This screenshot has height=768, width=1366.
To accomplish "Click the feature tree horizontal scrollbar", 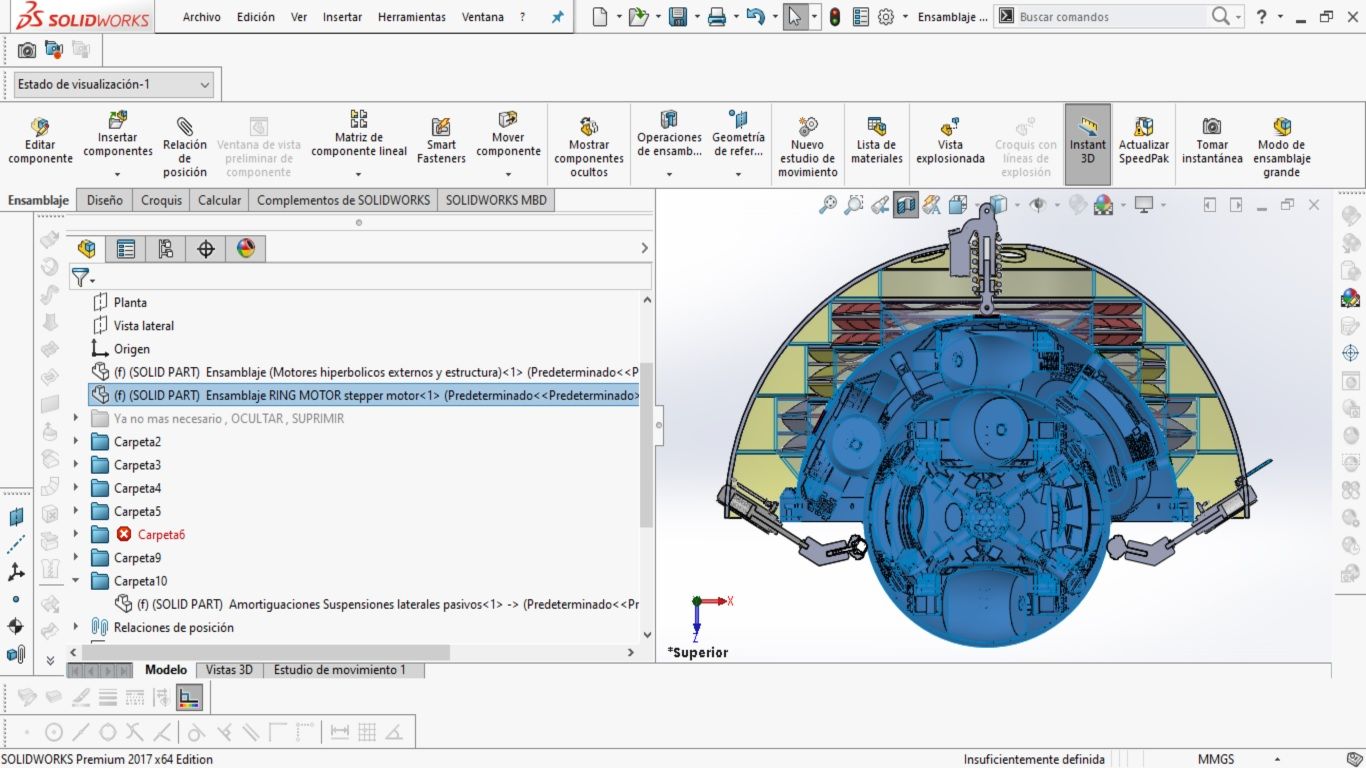I will [265, 652].
